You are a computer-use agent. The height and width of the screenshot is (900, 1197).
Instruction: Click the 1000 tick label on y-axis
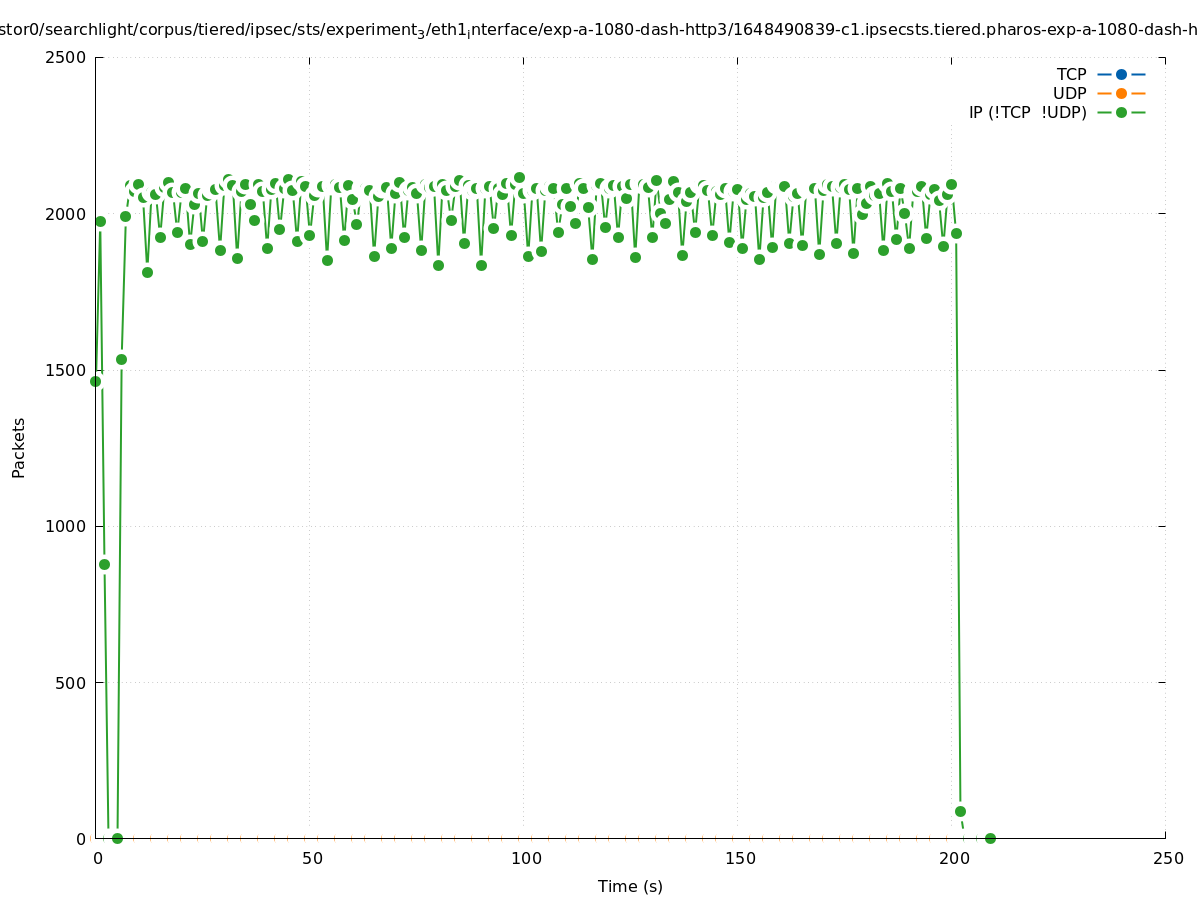[x=66, y=526]
